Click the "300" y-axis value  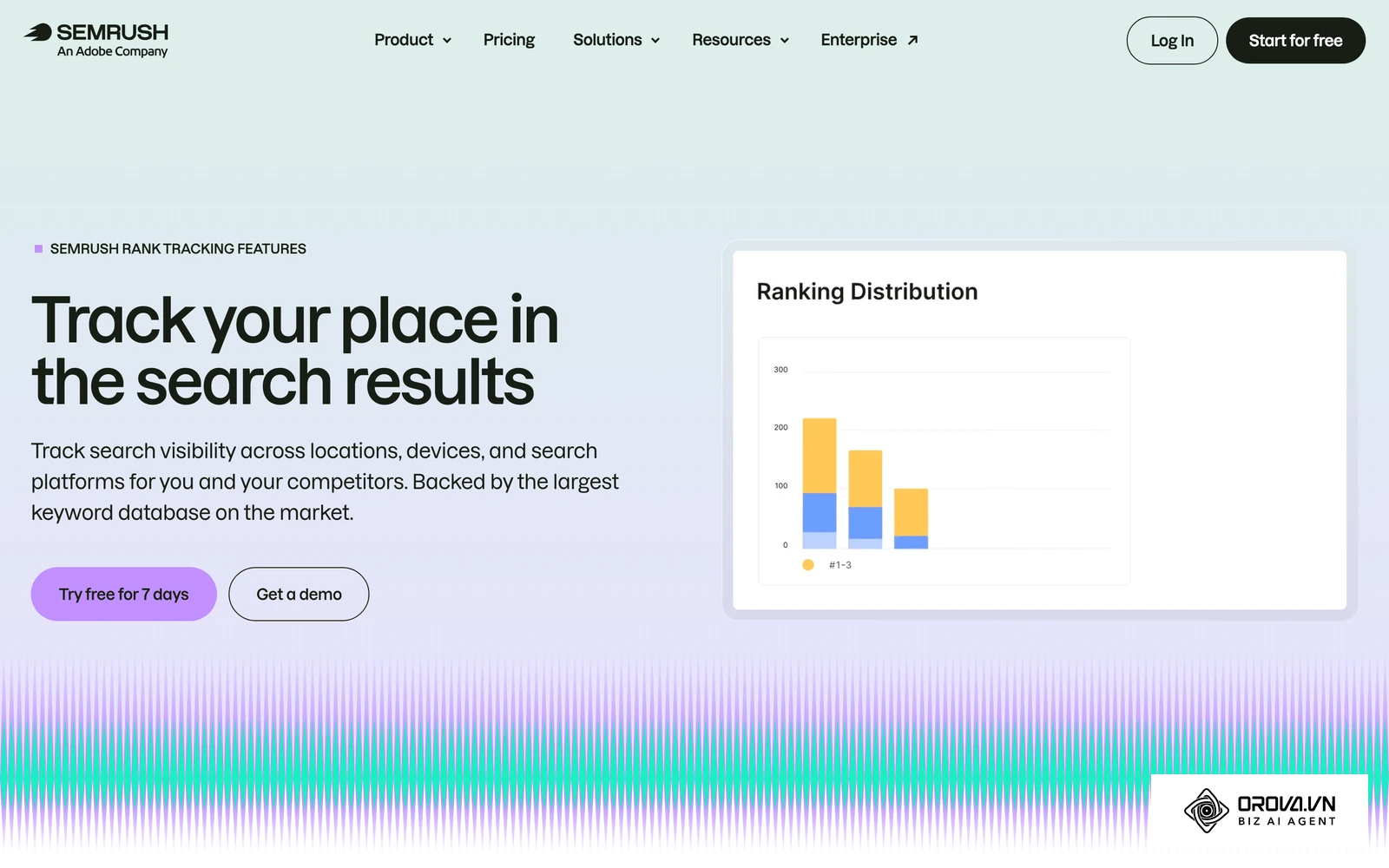click(780, 370)
